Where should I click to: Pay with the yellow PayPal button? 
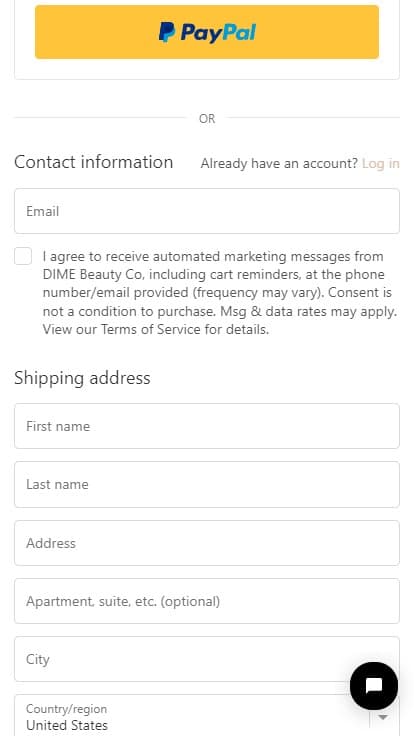[207, 32]
